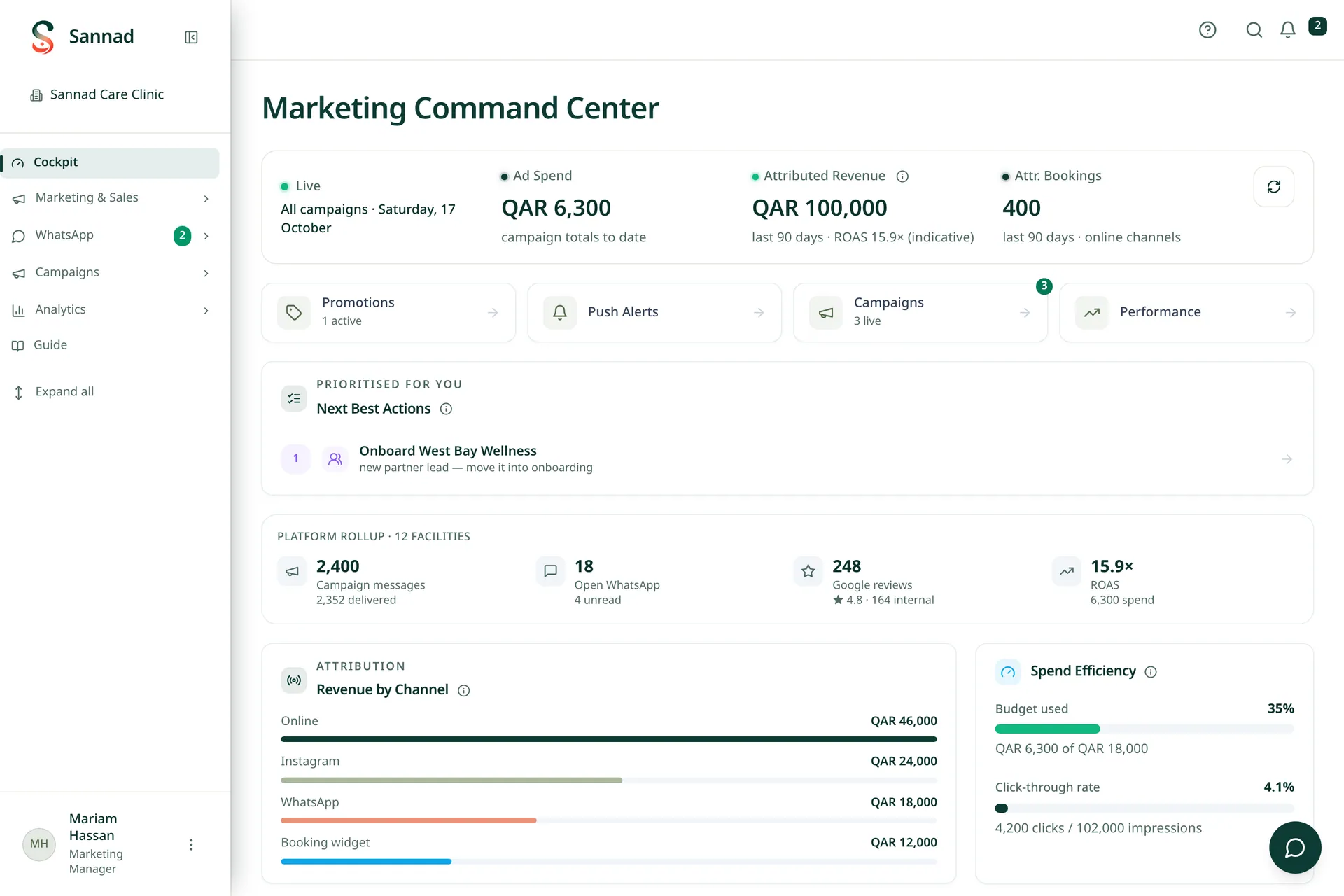Select Cockpit in sidebar
This screenshot has height=896, width=1344.
111,162
